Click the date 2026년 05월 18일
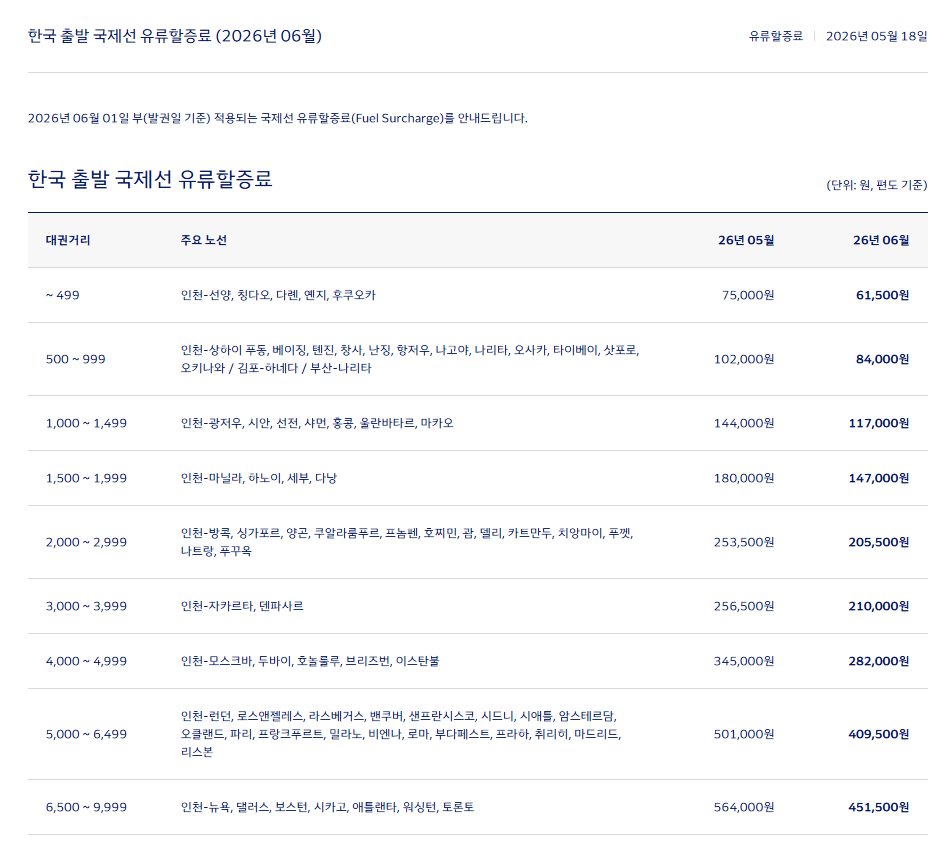The width and height of the screenshot is (952, 844). [877, 36]
